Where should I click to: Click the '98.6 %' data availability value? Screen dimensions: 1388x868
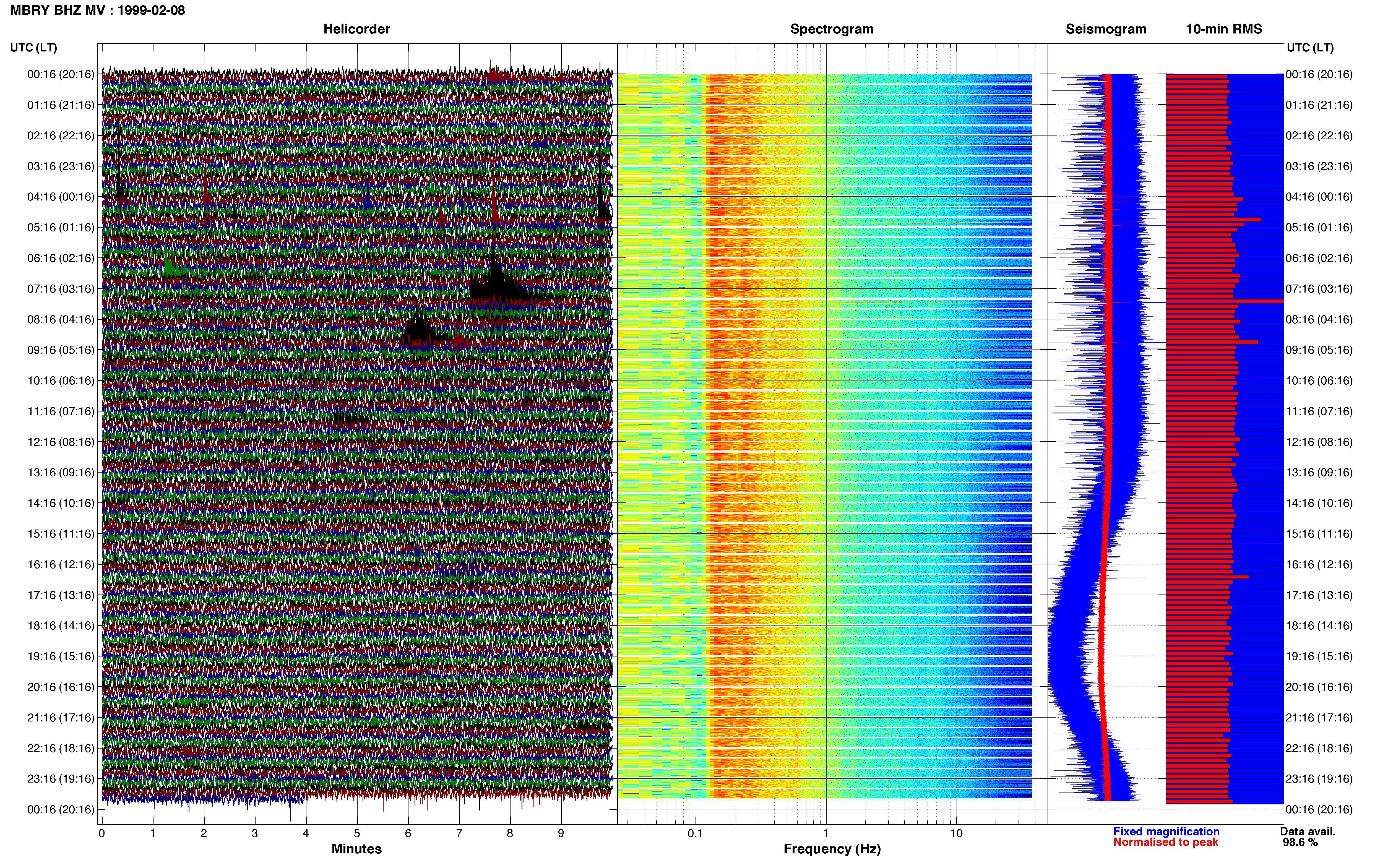tap(1300, 842)
